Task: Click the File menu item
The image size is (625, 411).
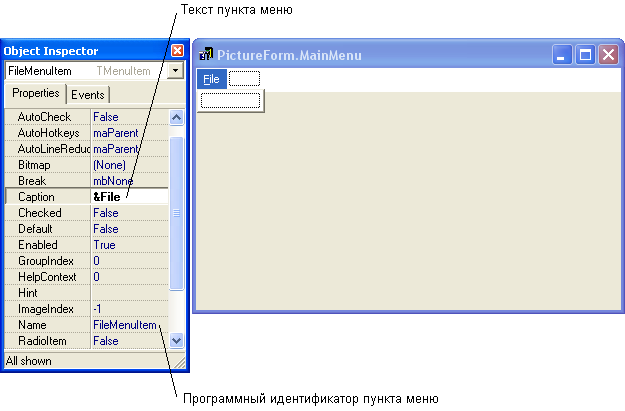Action: (211, 79)
